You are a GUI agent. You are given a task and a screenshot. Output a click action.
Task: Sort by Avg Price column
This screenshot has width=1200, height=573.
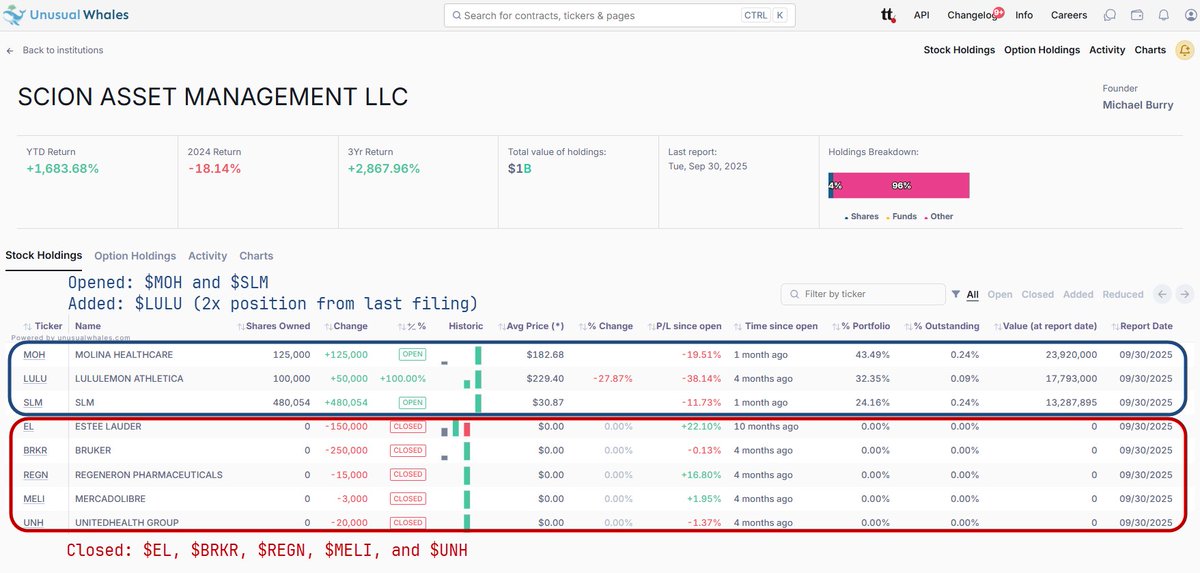tap(531, 326)
